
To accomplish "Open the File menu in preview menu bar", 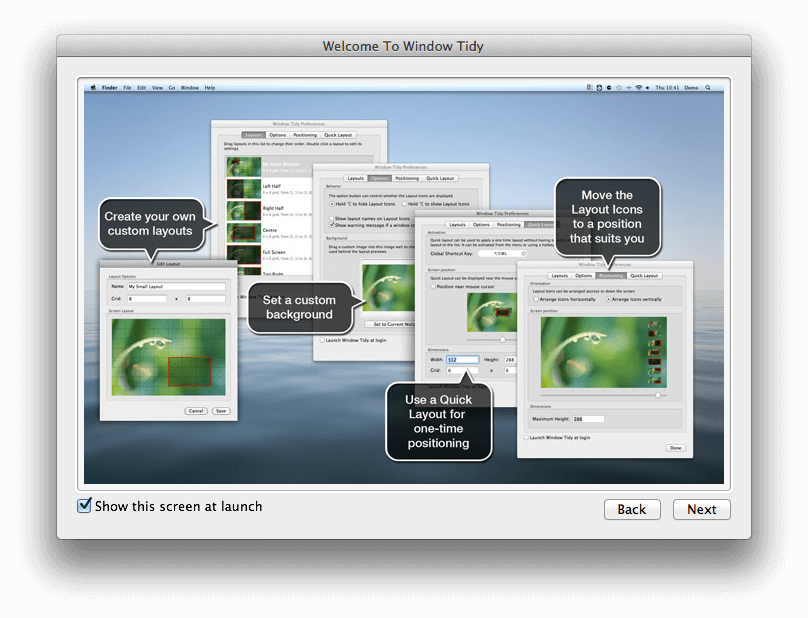I will [x=127, y=88].
